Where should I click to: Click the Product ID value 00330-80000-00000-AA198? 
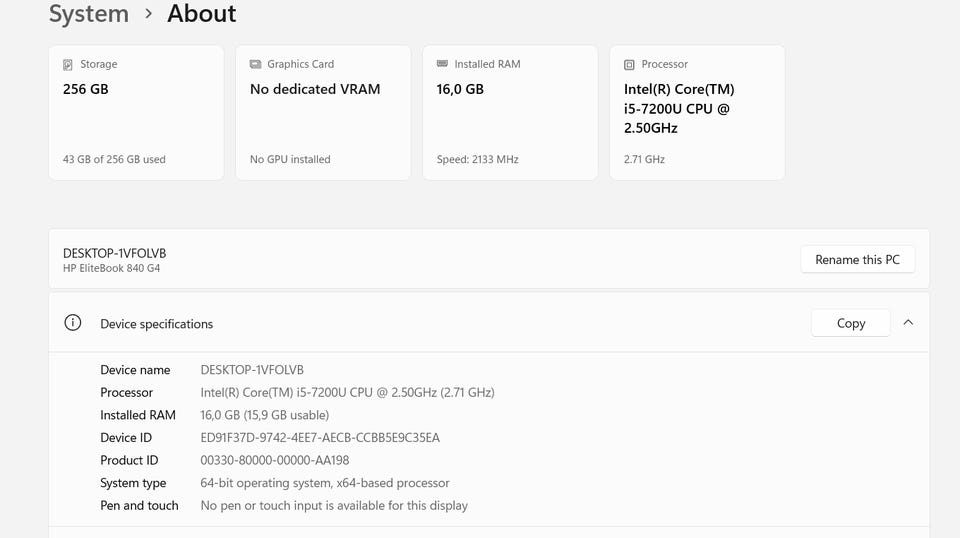275,461
